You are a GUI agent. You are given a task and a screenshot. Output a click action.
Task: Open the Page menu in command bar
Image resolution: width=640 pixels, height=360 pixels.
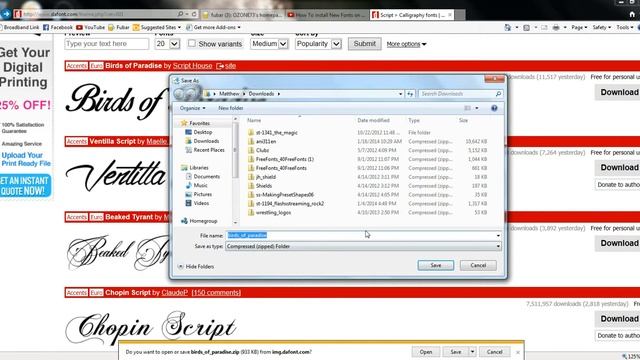pyautogui.click(x=579, y=27)
